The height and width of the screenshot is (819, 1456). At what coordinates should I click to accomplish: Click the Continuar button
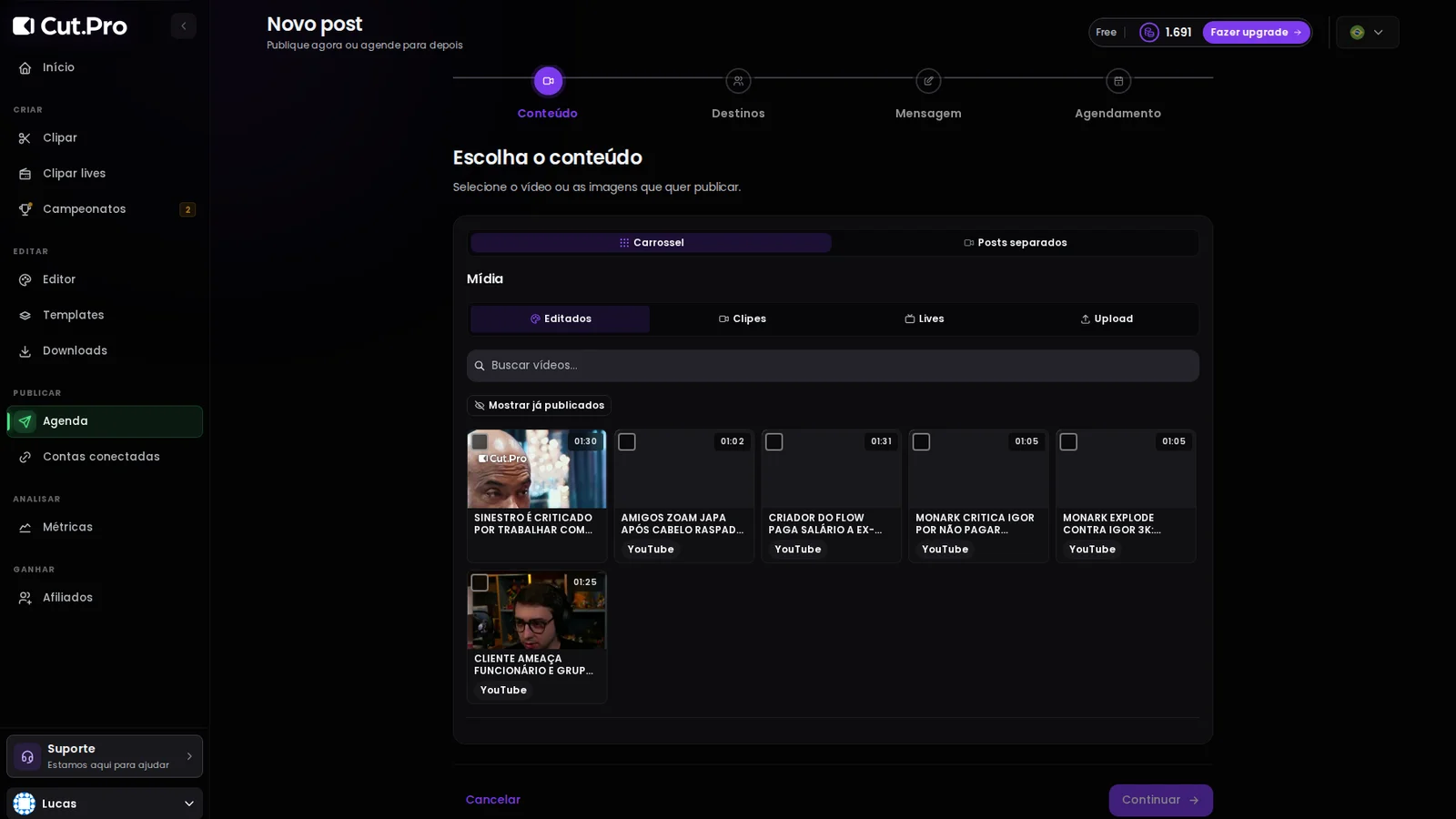click(1160, 801)
